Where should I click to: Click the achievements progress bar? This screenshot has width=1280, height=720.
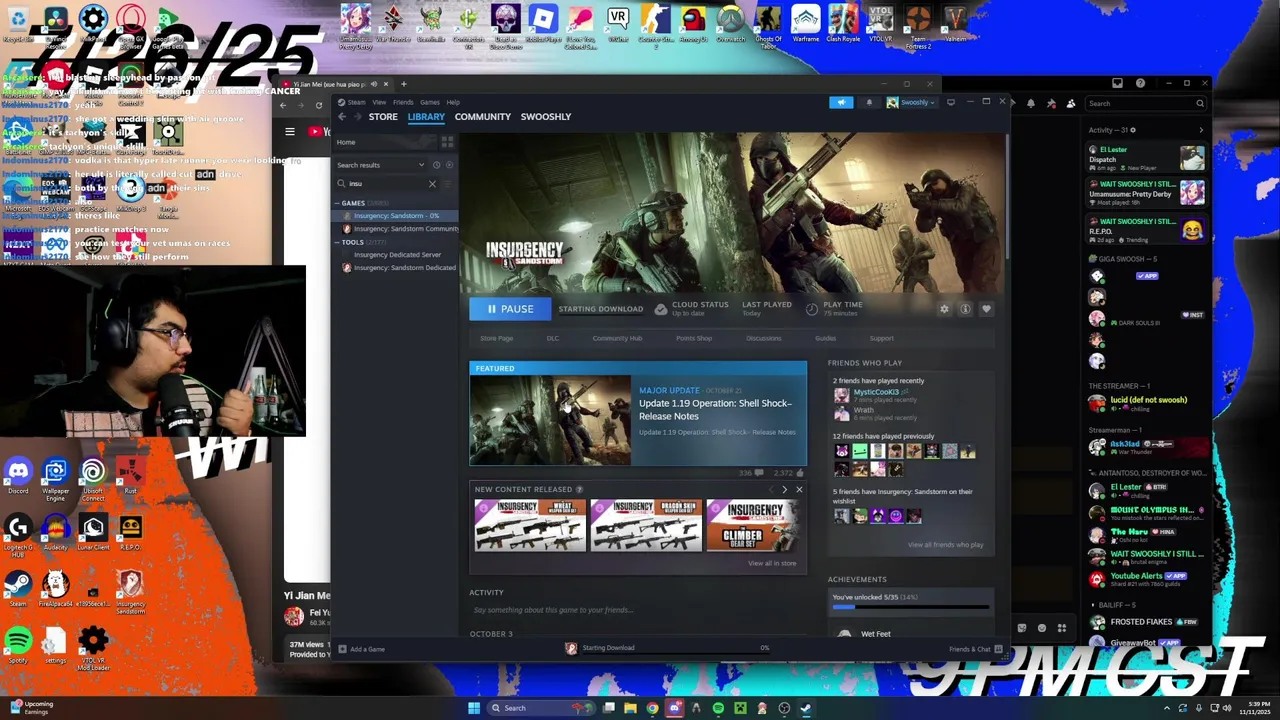tap(910, 606)
